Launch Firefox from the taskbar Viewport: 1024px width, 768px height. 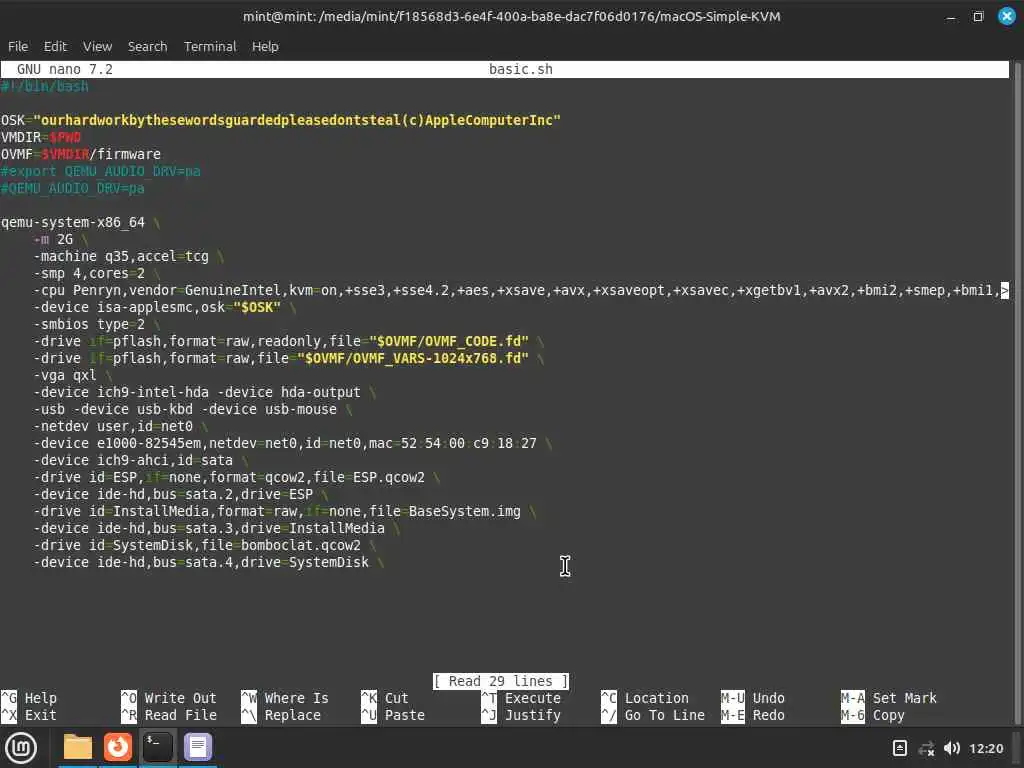pyautogui.click(x=118, y=747)
